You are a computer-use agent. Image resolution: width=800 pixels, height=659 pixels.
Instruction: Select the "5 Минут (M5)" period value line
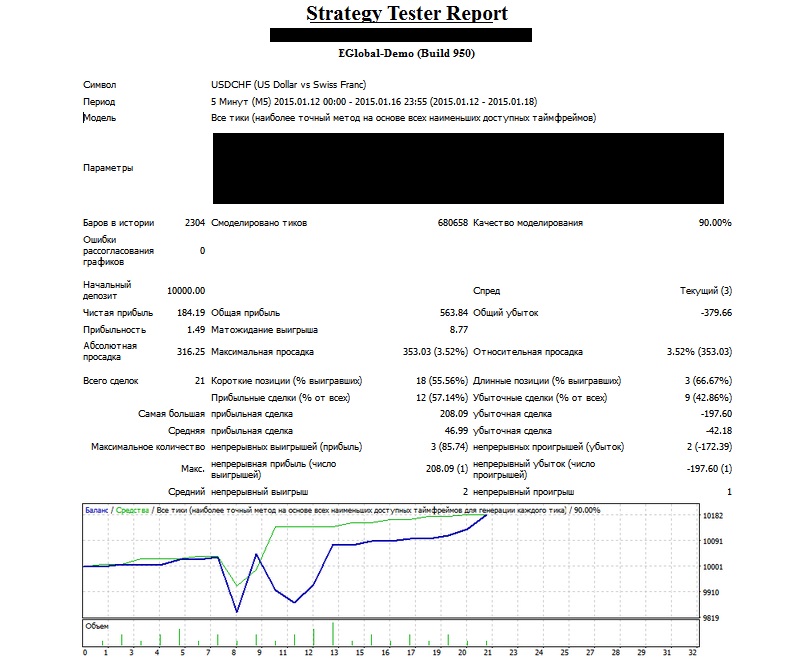click(374, 102)
